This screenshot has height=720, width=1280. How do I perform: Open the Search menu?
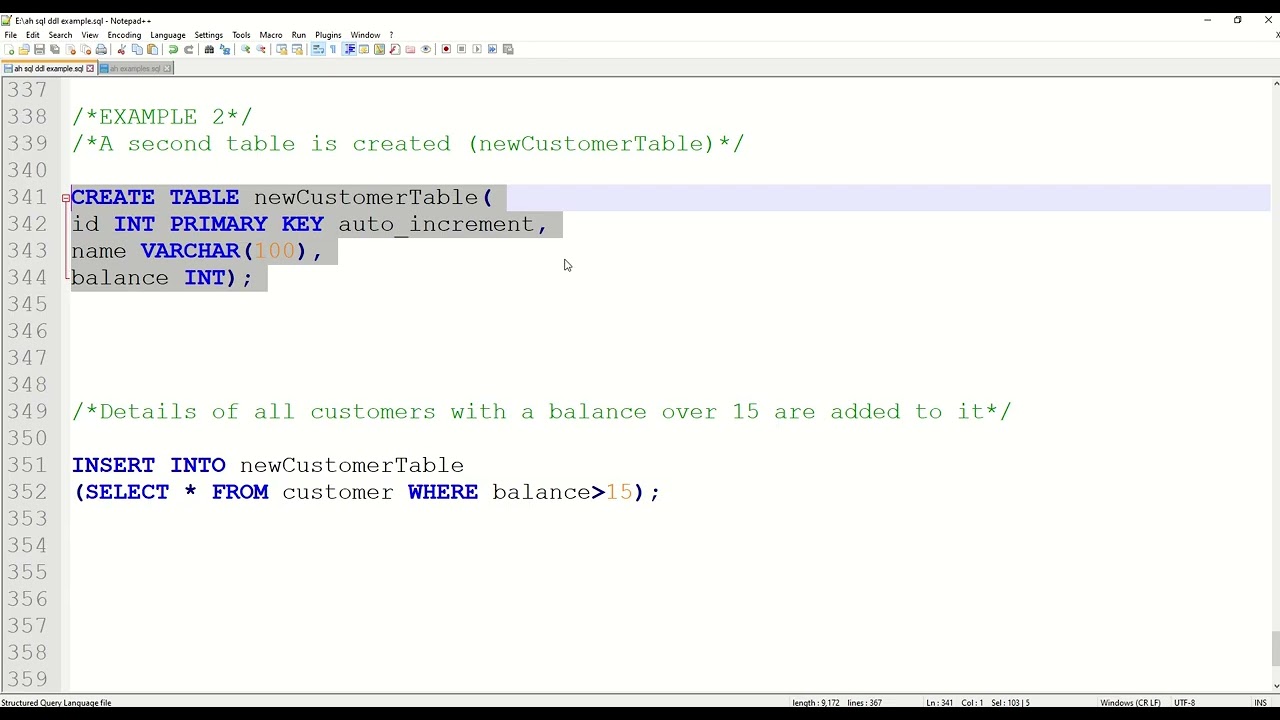click(60, 35)
